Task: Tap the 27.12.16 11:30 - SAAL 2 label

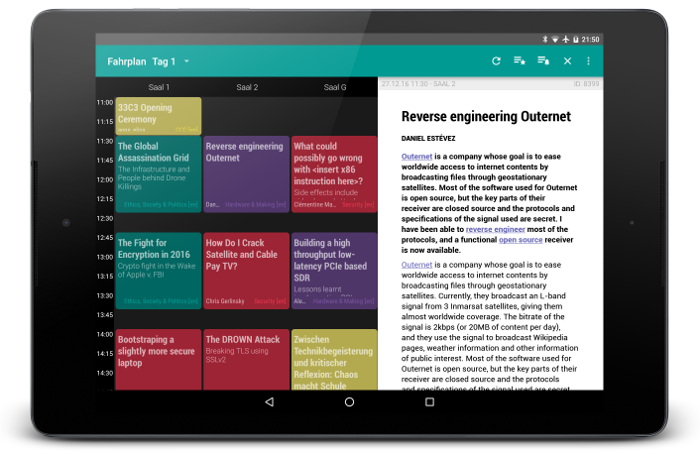Action: click(418, 83)
